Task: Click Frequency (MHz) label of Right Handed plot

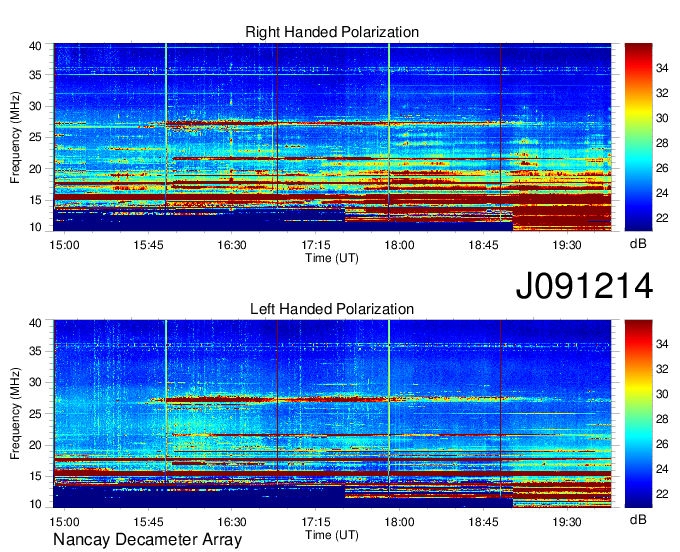Action: [15, 137]
